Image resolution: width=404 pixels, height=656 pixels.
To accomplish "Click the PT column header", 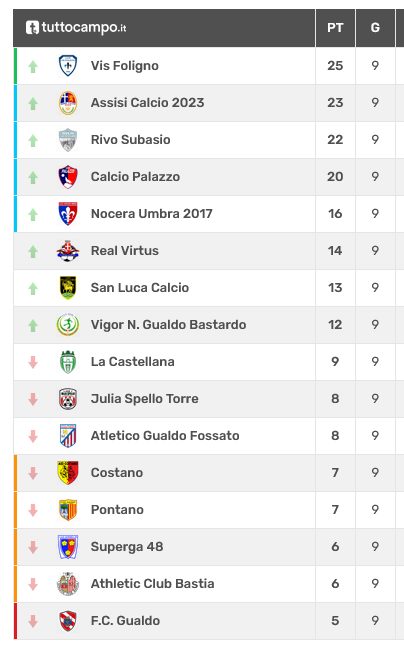I will pos(335,28).
